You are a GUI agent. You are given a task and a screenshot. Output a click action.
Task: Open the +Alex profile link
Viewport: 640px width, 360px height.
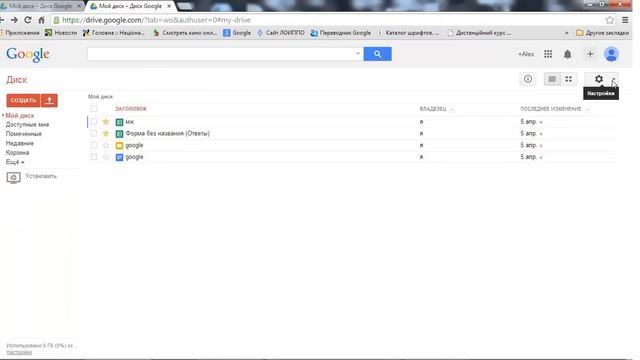coord(526,54)
